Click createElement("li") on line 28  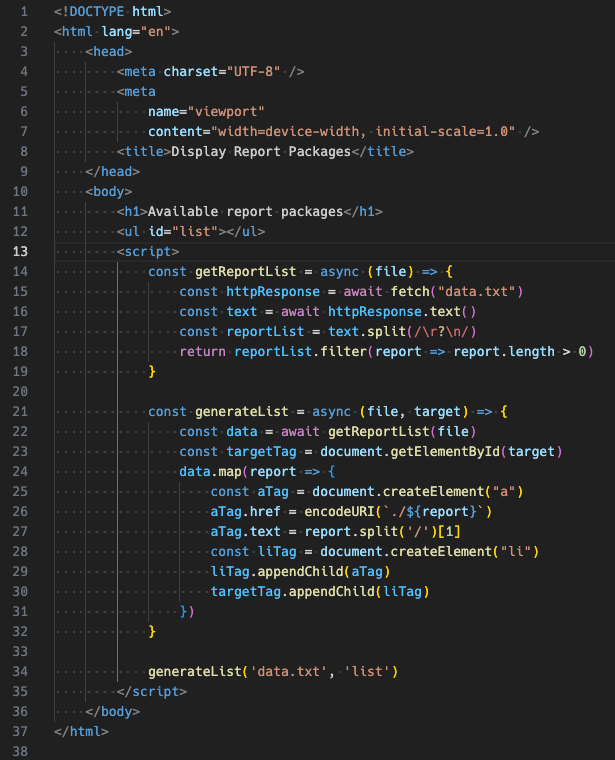[x=464, y=552]
